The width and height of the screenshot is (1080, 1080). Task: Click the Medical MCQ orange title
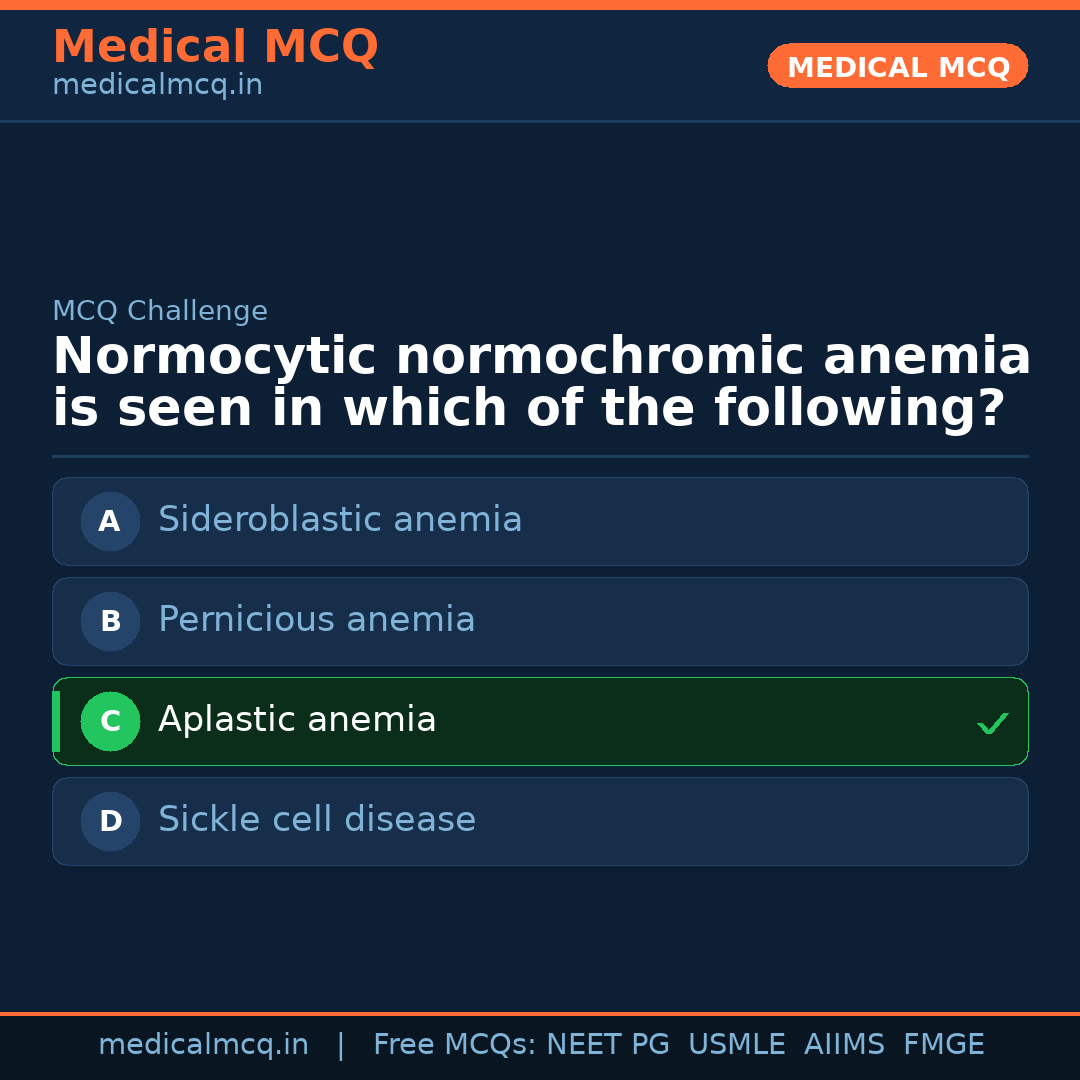pyautogui.click(x=215, y=48)
